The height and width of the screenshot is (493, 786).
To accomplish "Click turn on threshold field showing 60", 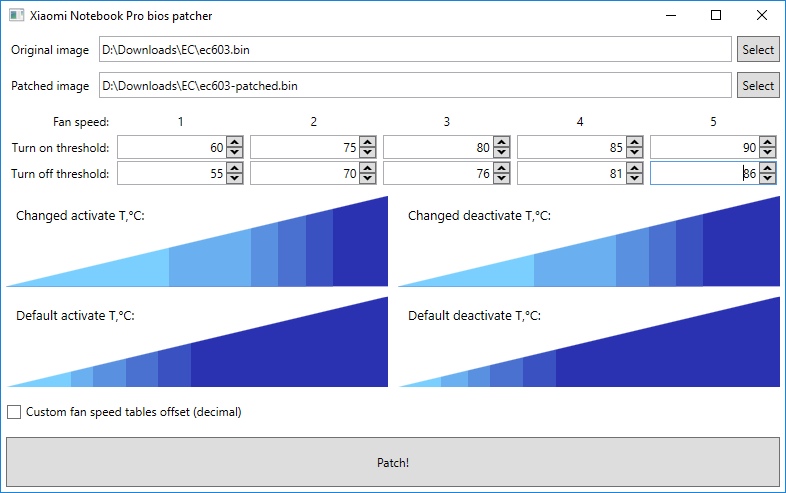I will (x=172, y=147).
